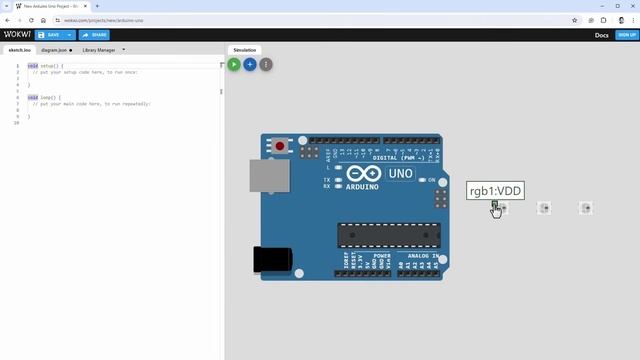
Task: Click the Arduino black power jack
Action: point(273,259)
